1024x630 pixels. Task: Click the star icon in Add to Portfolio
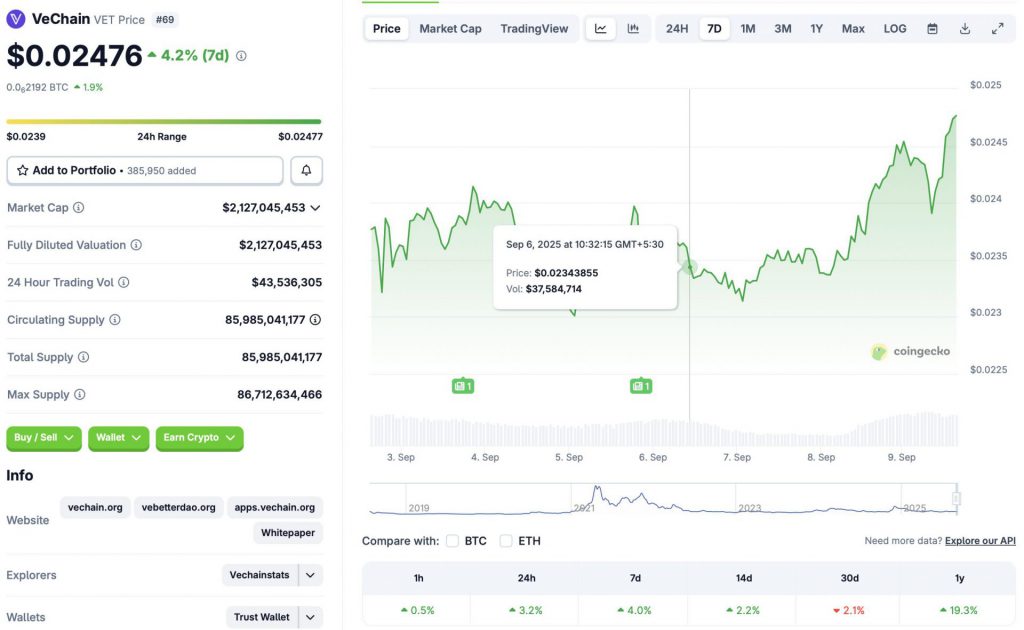[23, 170]
